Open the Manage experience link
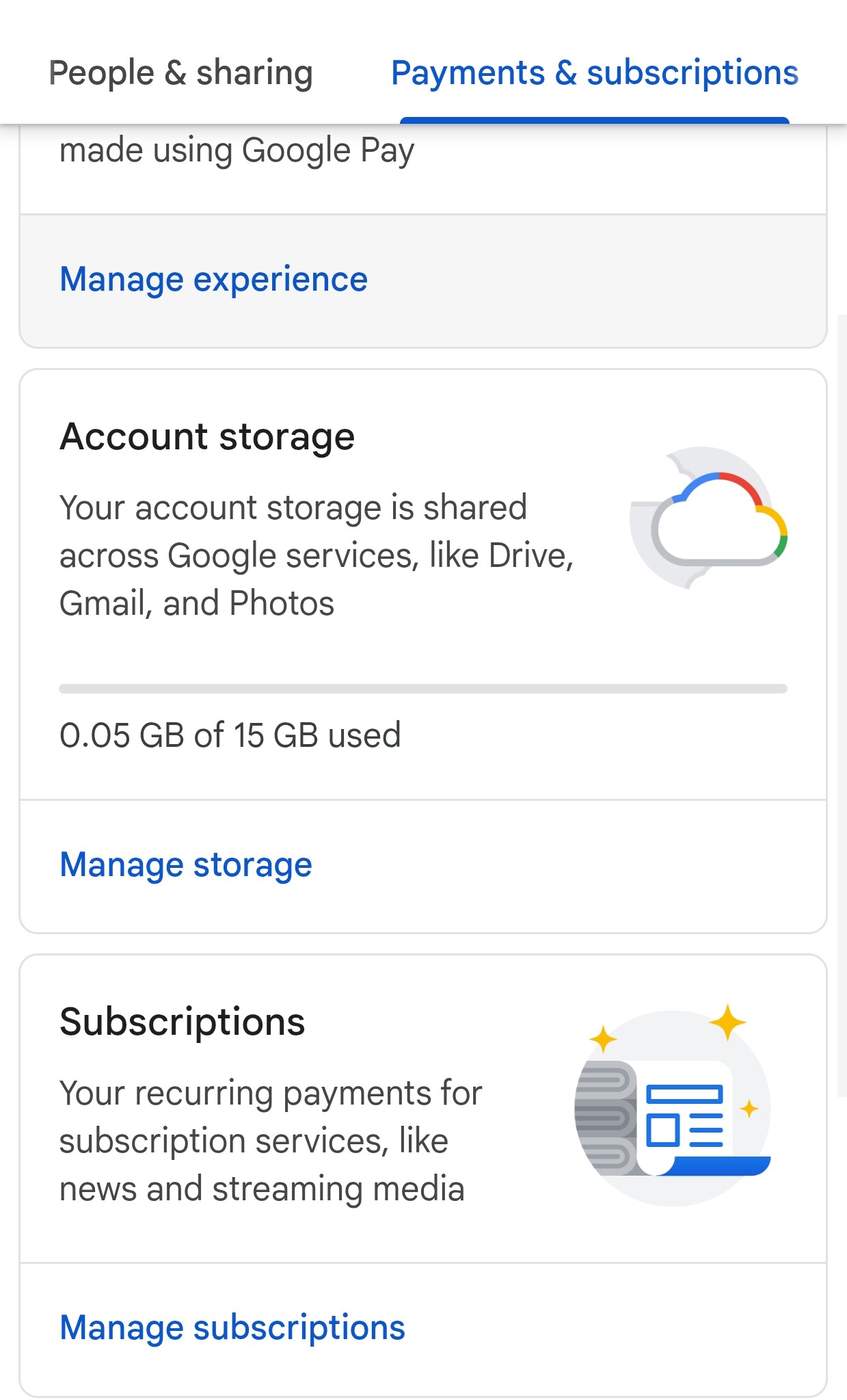 (214, 279)
